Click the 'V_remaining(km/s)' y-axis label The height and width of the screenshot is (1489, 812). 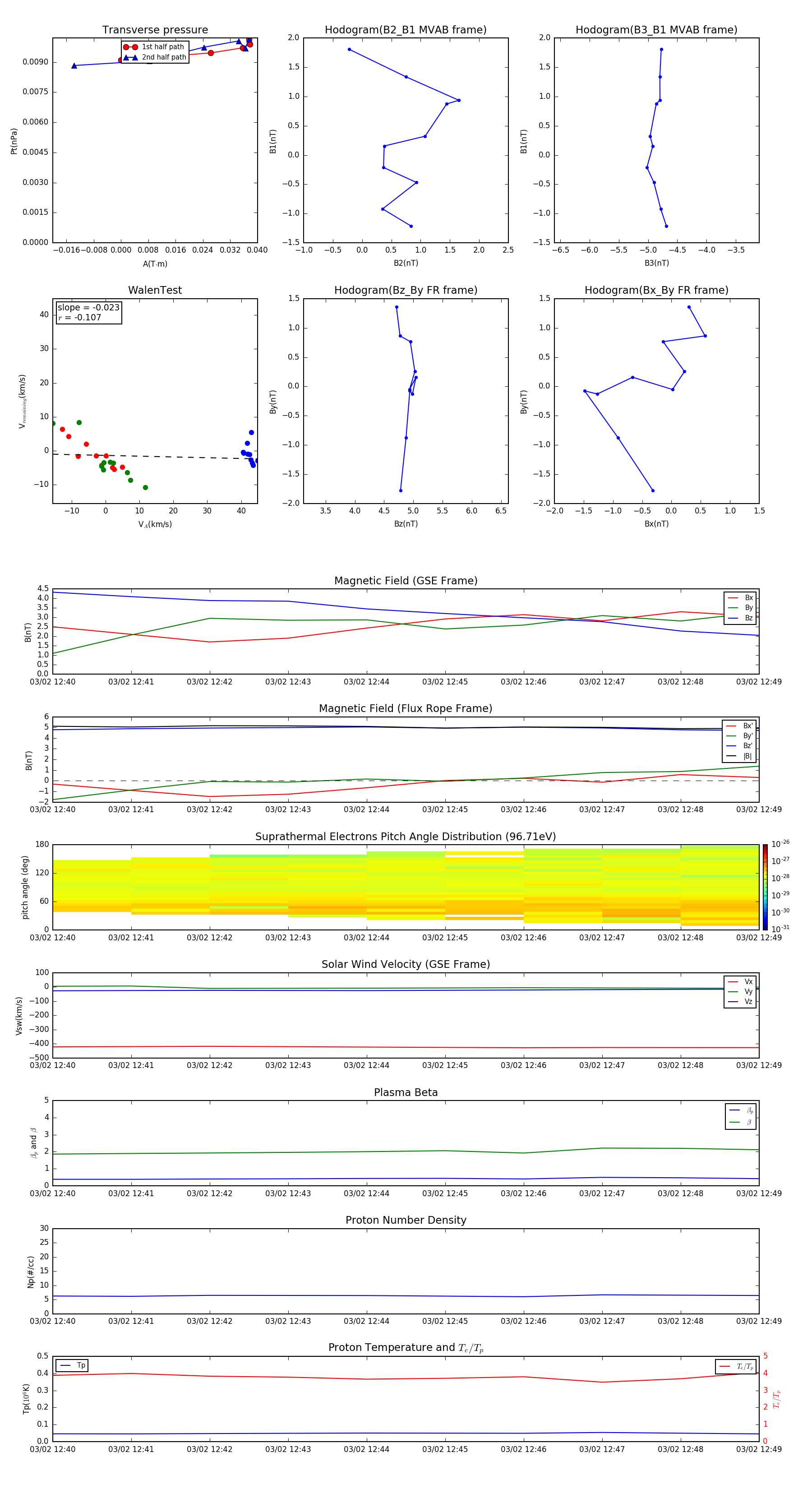pyautogui.click(x=22, y=401)
